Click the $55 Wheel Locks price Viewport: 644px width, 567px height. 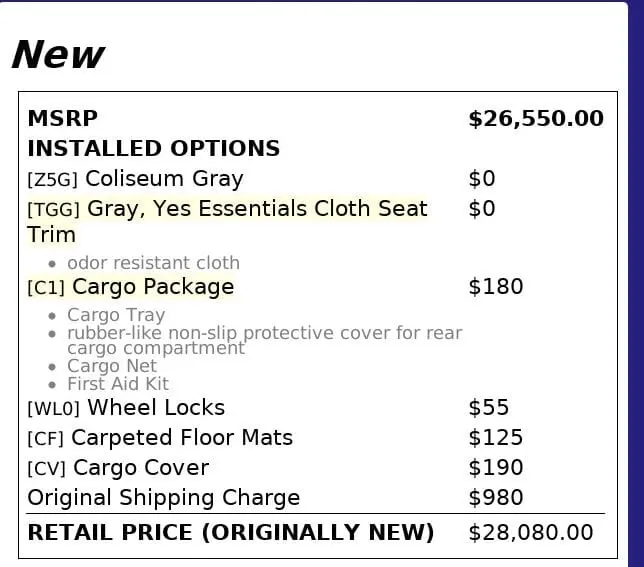[x=488, y=408]
